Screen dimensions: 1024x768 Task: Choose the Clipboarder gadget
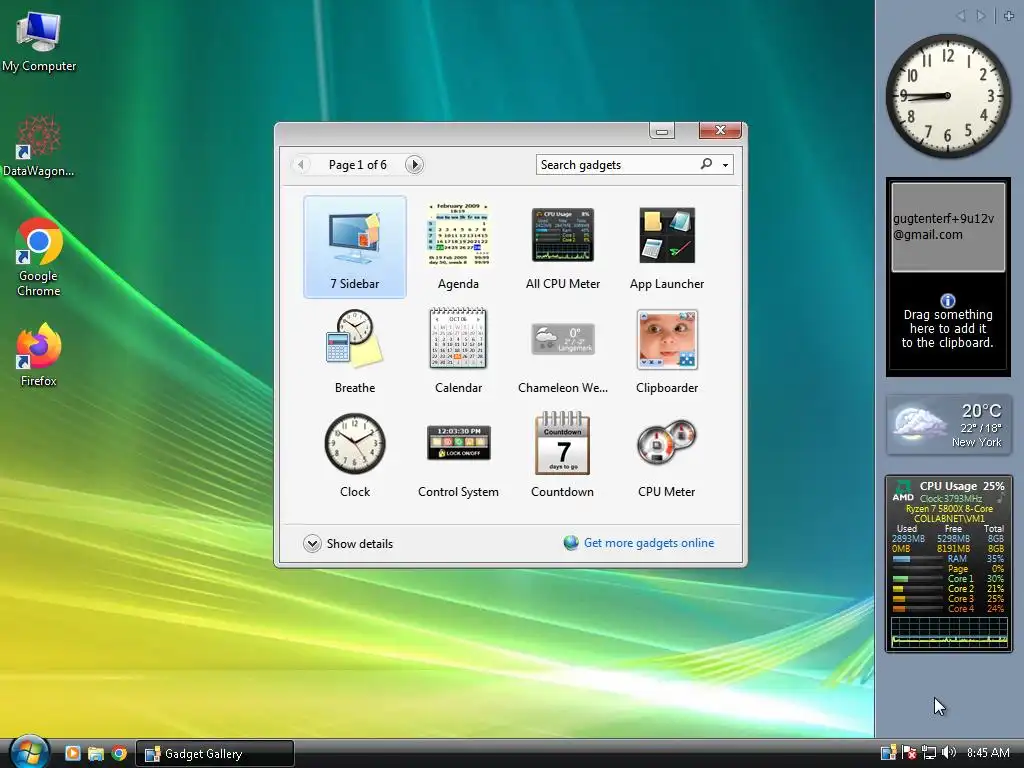667,351
